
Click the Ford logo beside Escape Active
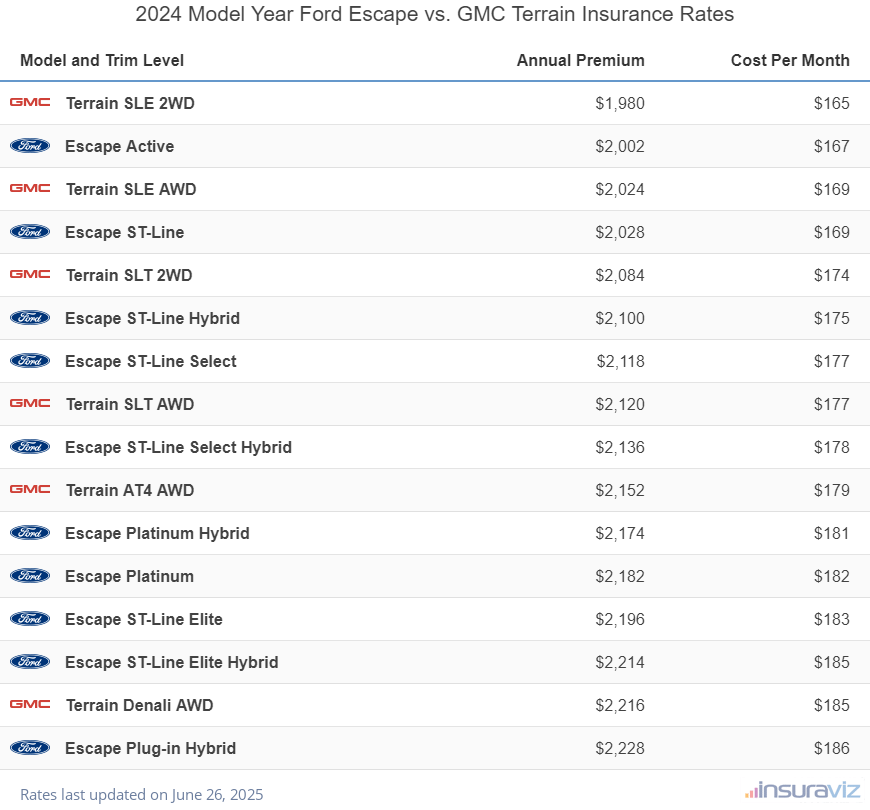[x=30, y=146]
